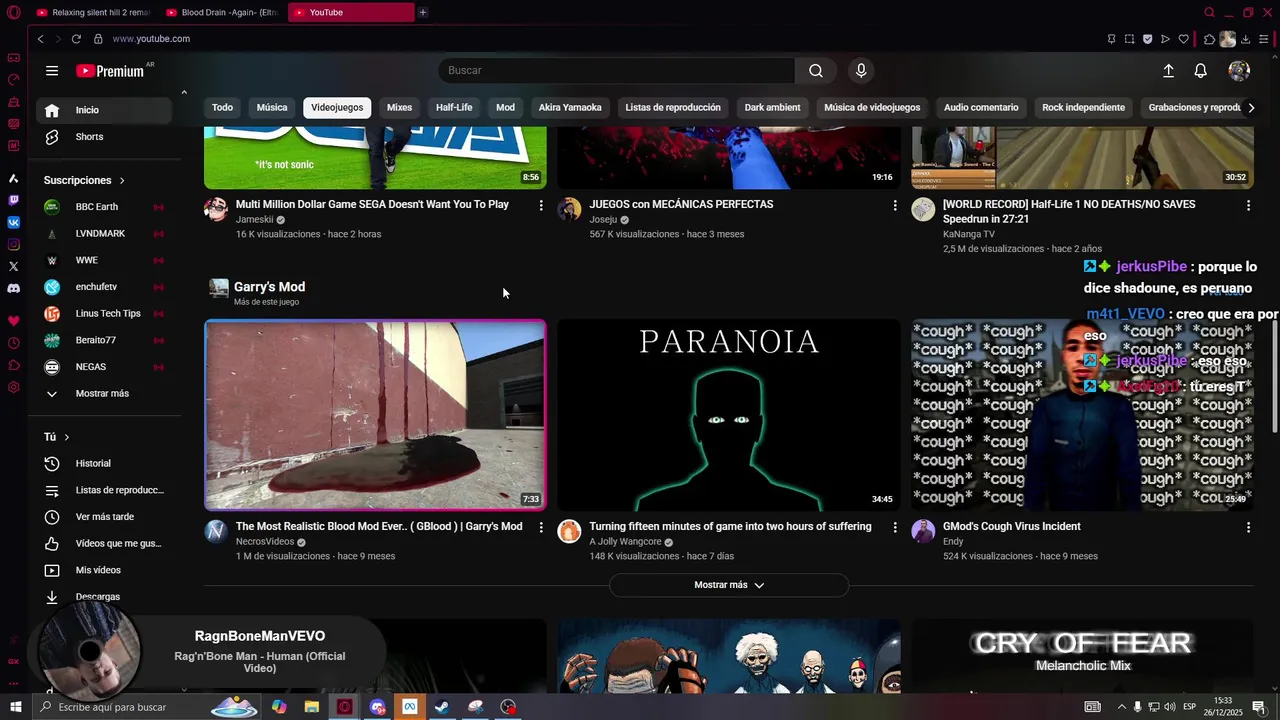The height and width of the screenshot is (720, 1280).
Task: Open Twitch in the Opera sidebar
Action: [13, 200]
